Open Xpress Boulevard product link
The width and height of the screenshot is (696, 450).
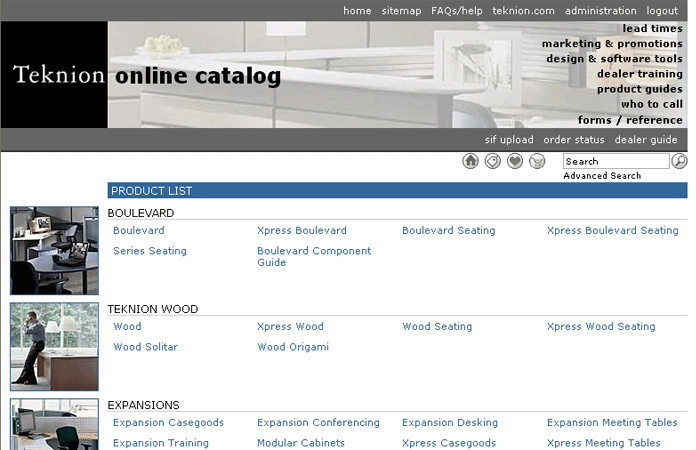tap(301, 230)
